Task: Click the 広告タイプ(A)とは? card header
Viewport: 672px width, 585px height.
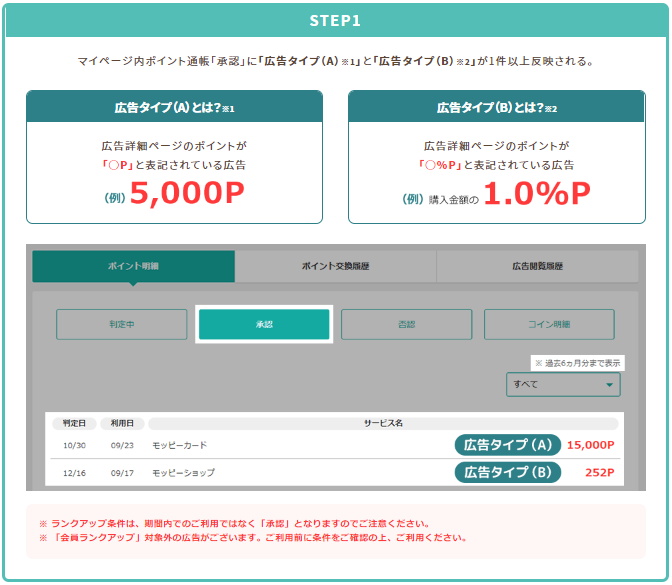Action: click(x=174, y=106)
